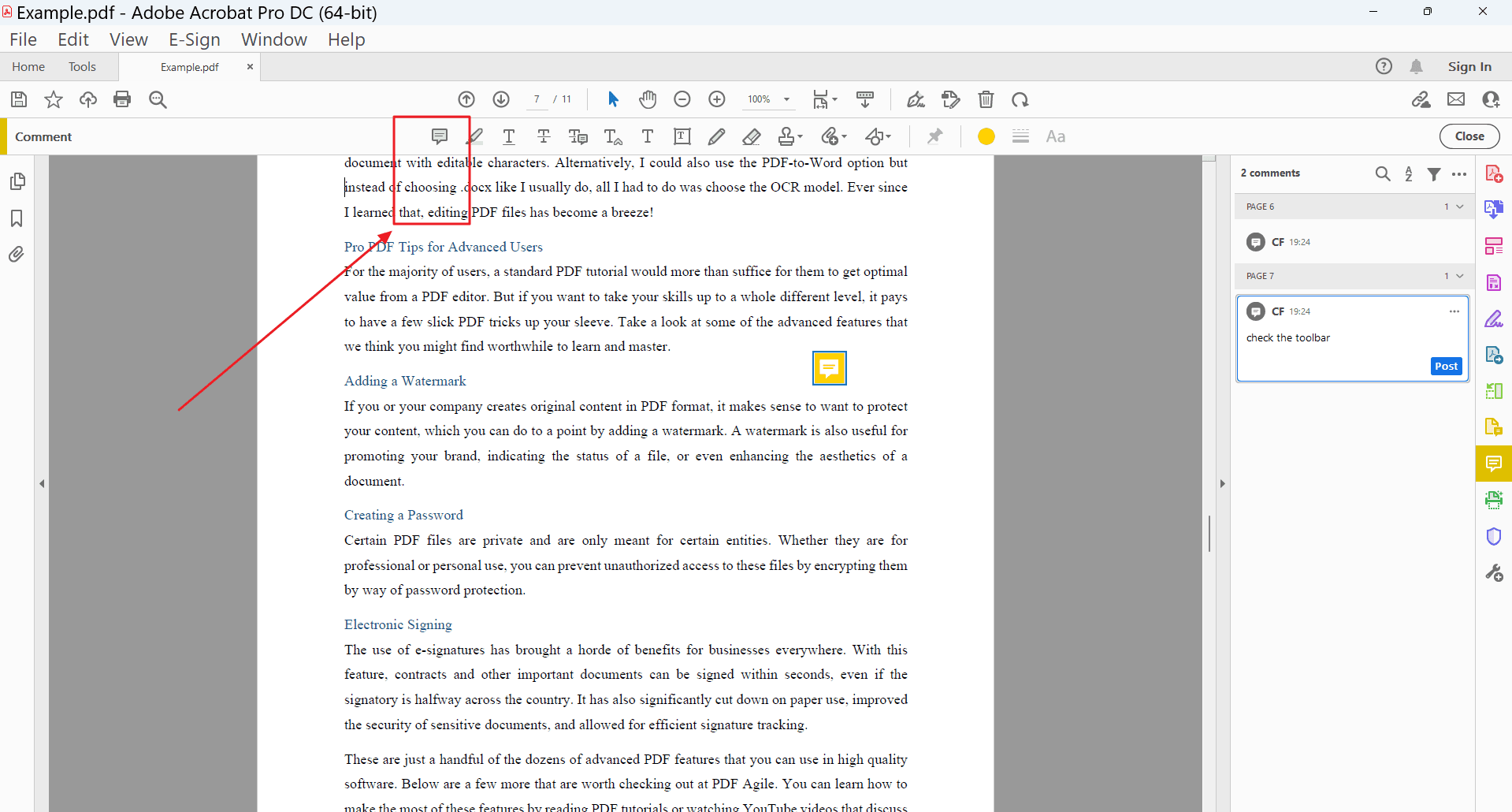Close the Example.pdf tab
Image resolution: width=1512 pixels, height=812 pixels.
(x=250, y=67)
